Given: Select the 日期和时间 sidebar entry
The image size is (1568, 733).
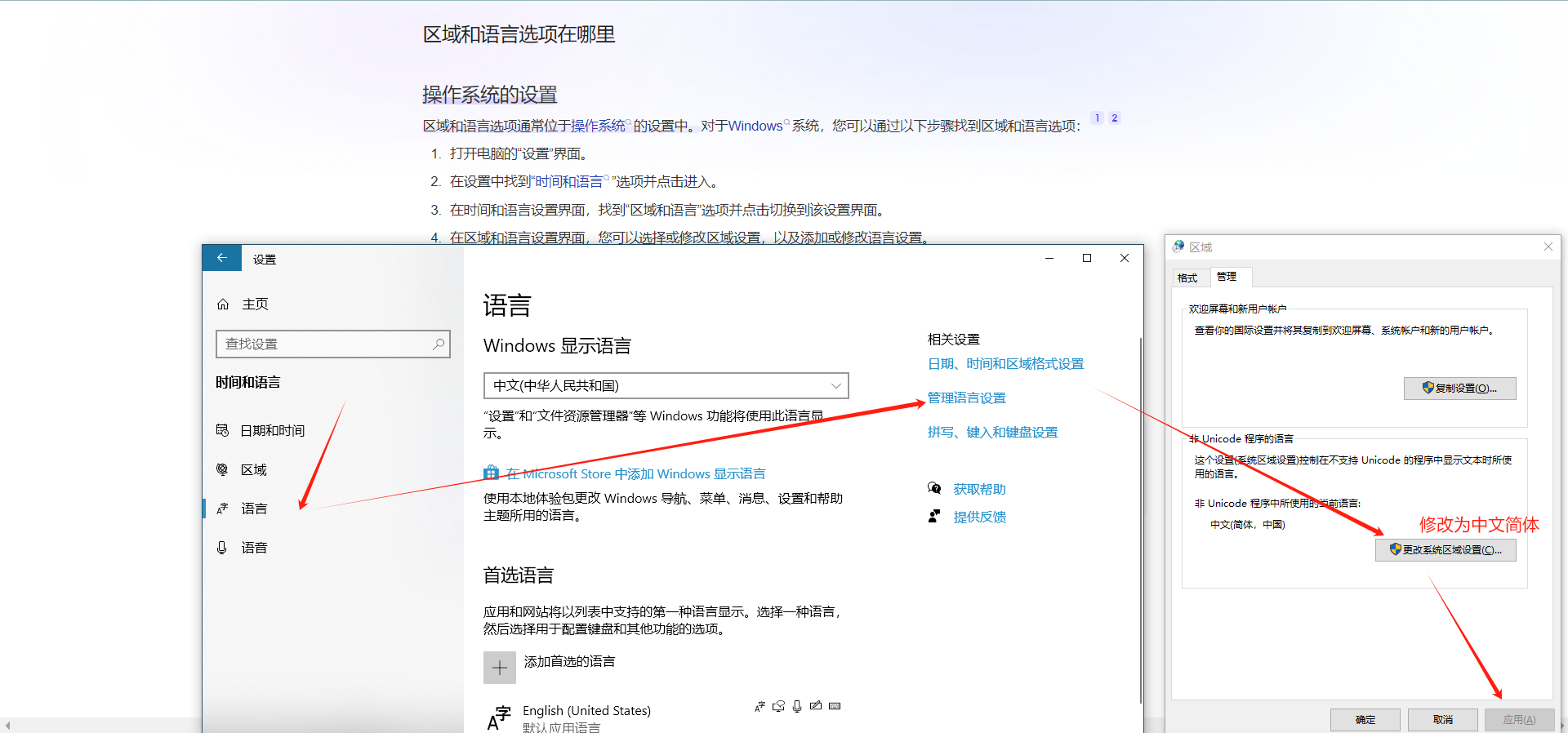Looking at the screenshot, I should pyautogui.click(x=333, y=430).
